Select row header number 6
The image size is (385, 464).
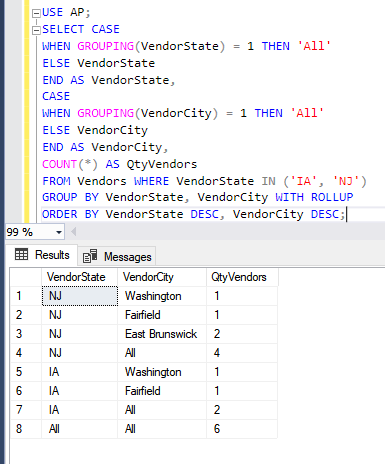(26, 391)
